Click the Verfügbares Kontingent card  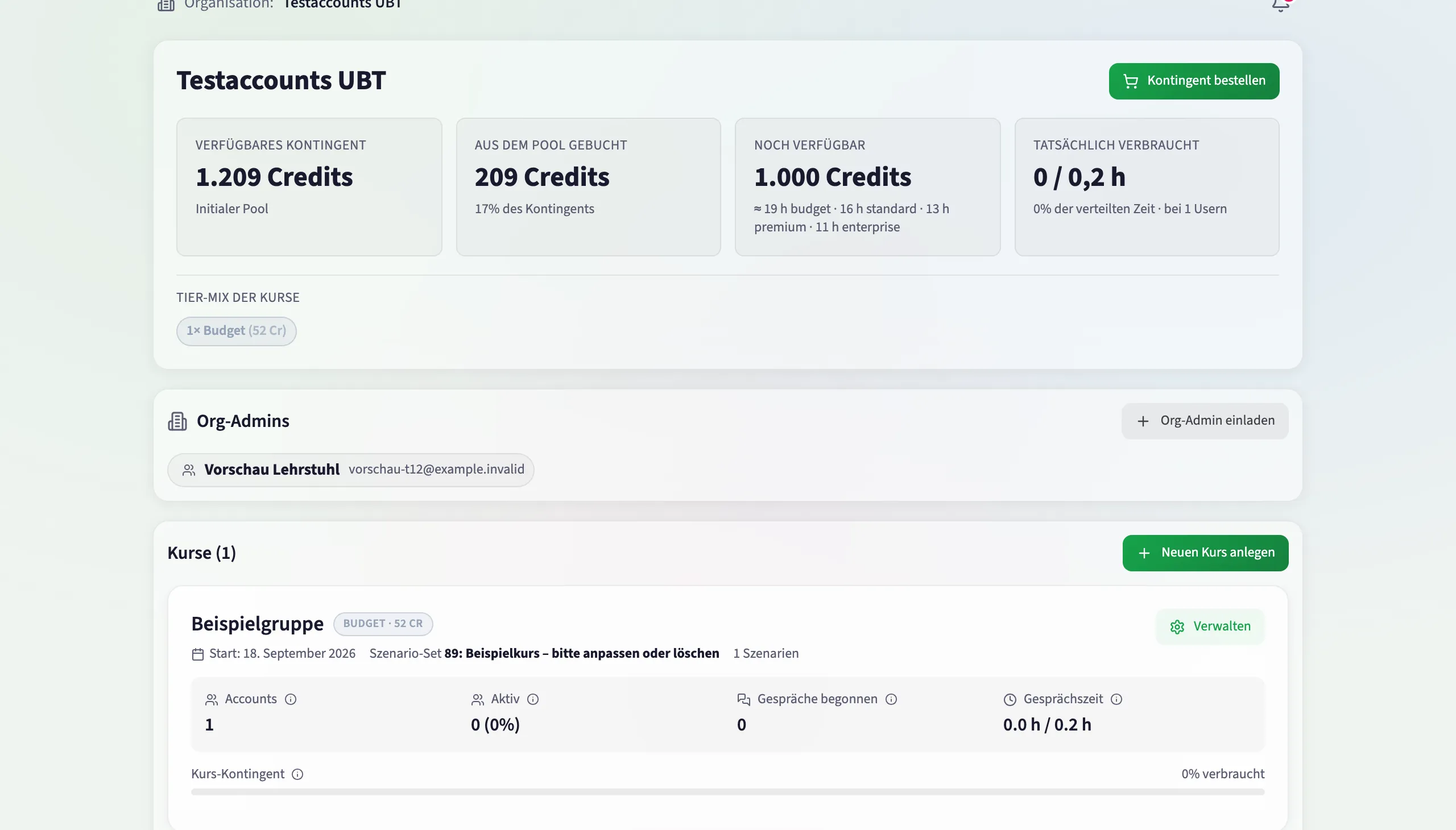(x=309, y=187)
